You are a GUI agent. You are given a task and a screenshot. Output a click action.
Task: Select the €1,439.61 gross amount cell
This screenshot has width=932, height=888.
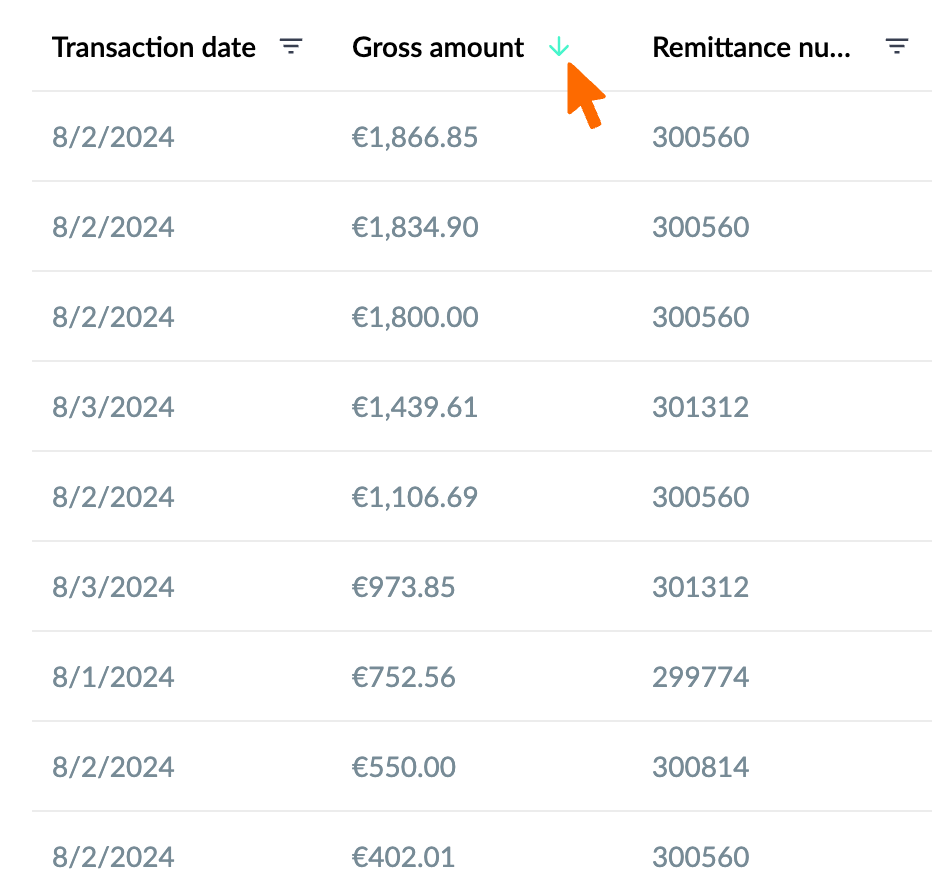click(x=415, y=407)
